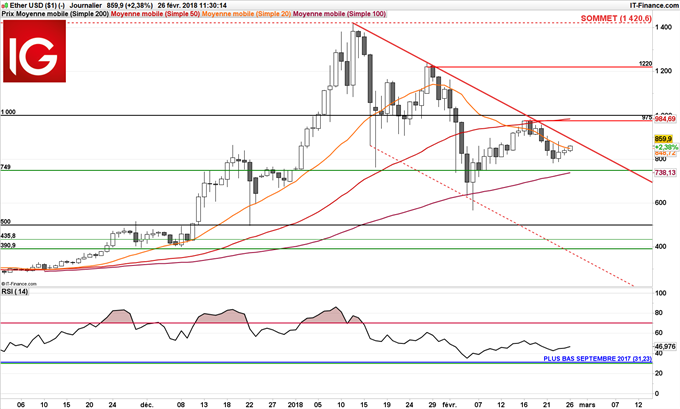The height and width of the screenshot is (409, 680).
Task: Click the IG logo
Action: pos(35,51)
